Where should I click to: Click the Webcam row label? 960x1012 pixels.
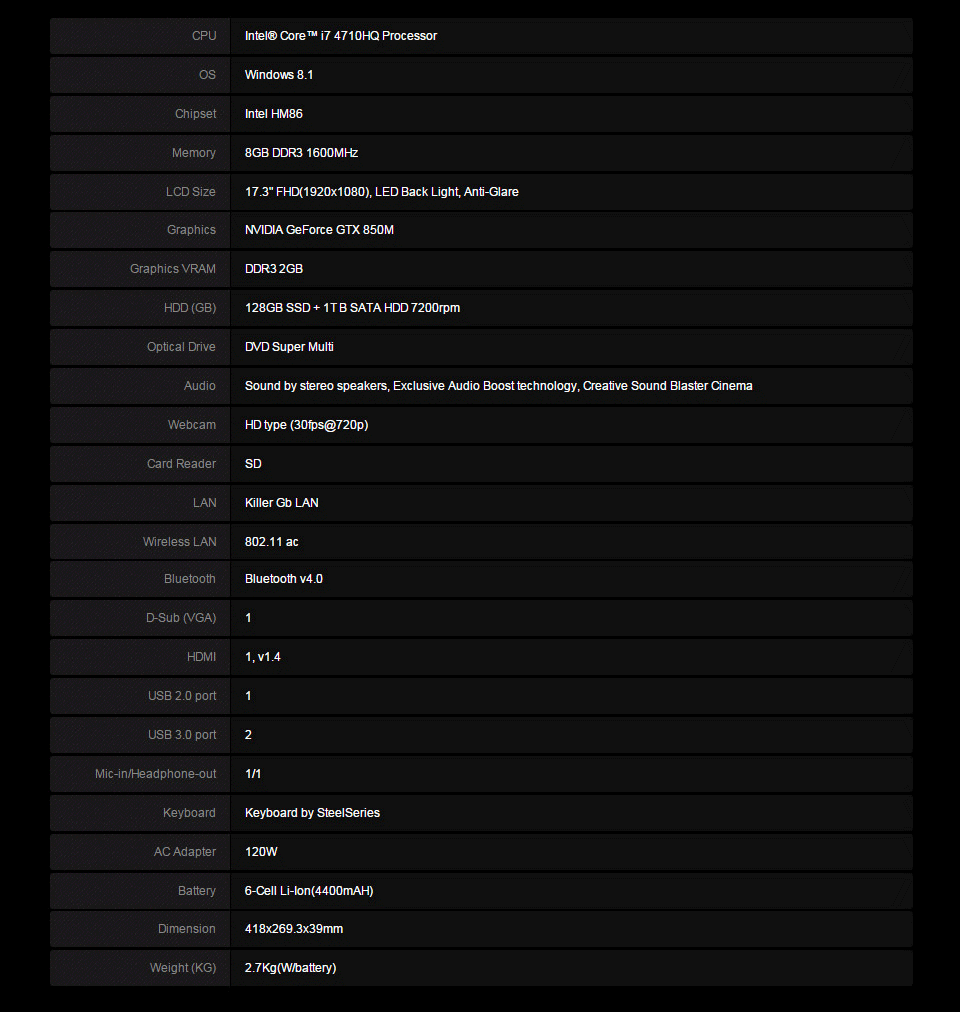[191, 425]
